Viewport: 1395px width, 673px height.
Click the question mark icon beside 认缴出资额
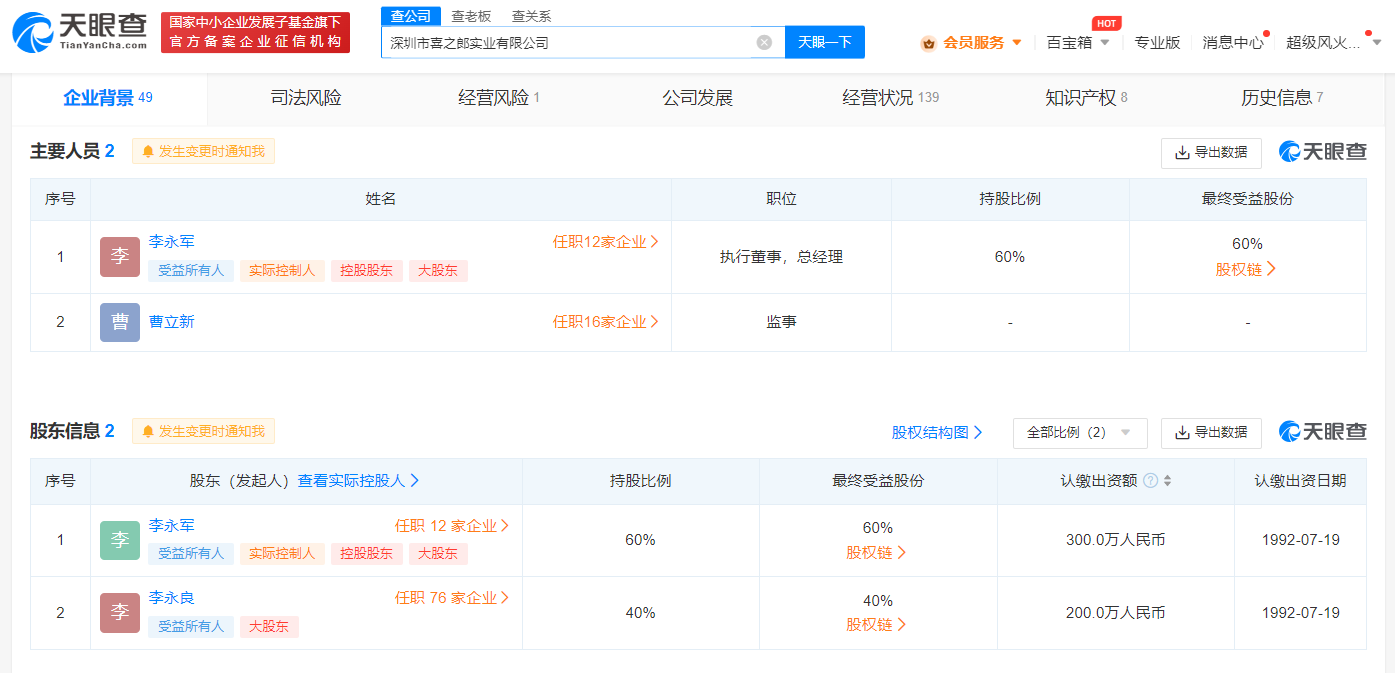point(1150,481)
